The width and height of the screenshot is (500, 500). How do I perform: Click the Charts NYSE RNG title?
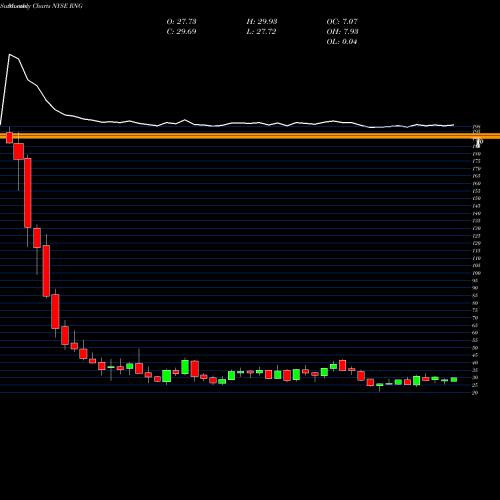click(58, 6)
